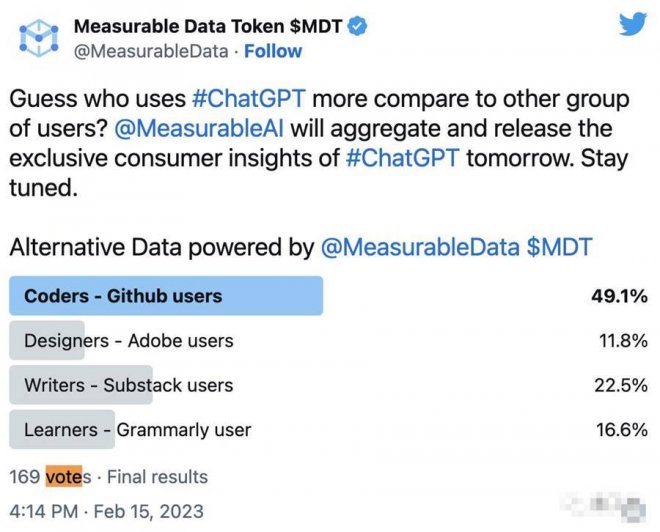The image size is (660, 532).
Task: Open @MeasurableData mention in Alternative Data line
Action: [x=418, y=249]
